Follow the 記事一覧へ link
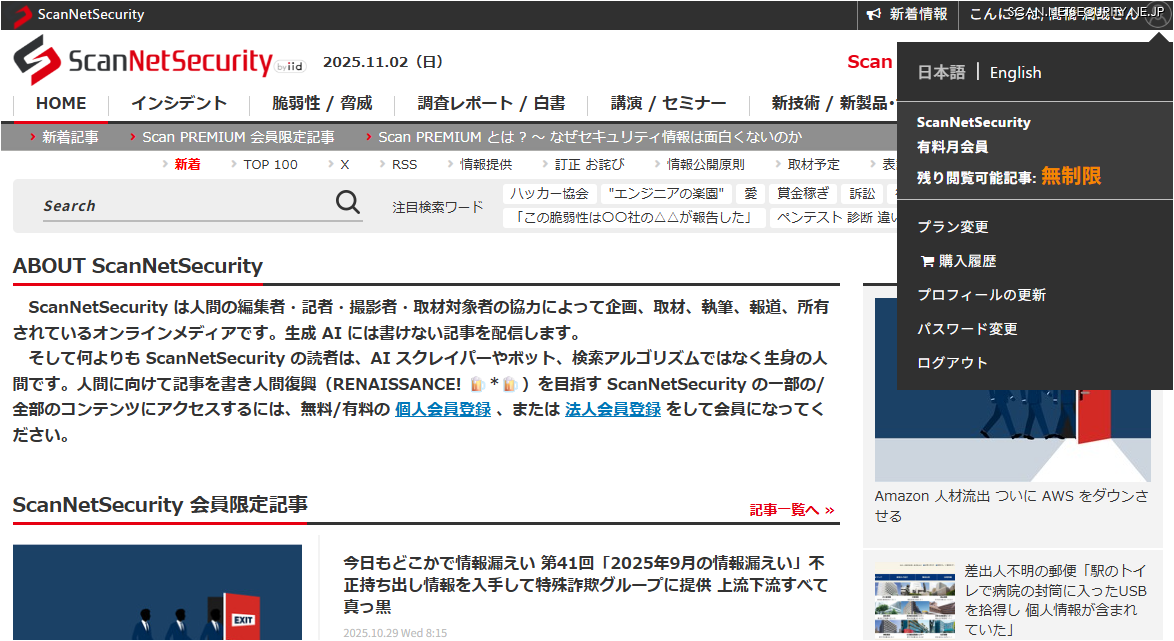Image resolution: width=1174 pixels, height=641 pixels. (791, 510)
